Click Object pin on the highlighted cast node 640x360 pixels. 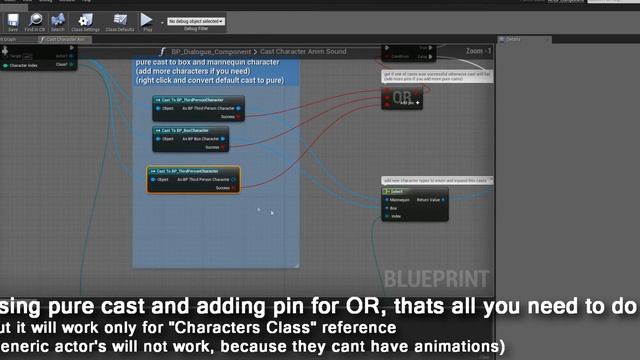pos(153,180)
